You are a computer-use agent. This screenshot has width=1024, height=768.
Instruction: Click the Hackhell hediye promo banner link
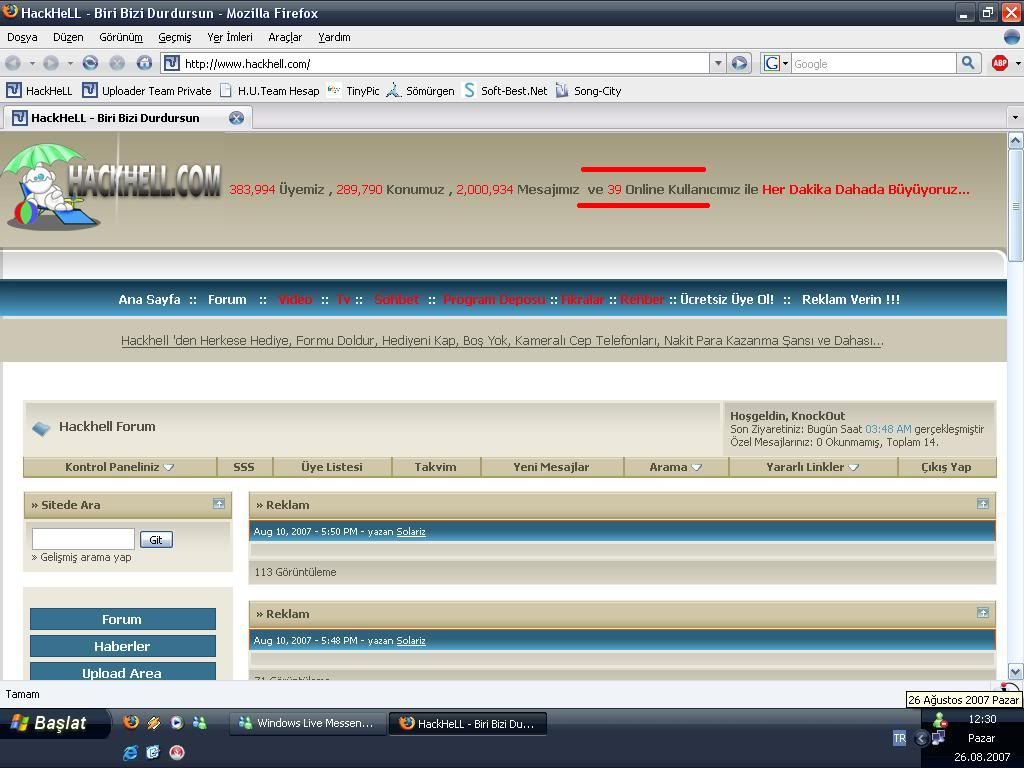[x=502, y=340]
